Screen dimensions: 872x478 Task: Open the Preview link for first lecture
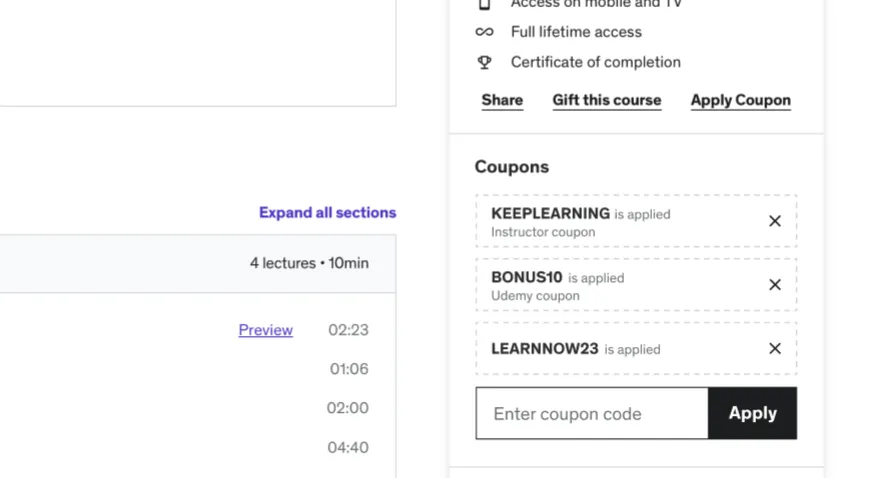(x=265, y=330)
